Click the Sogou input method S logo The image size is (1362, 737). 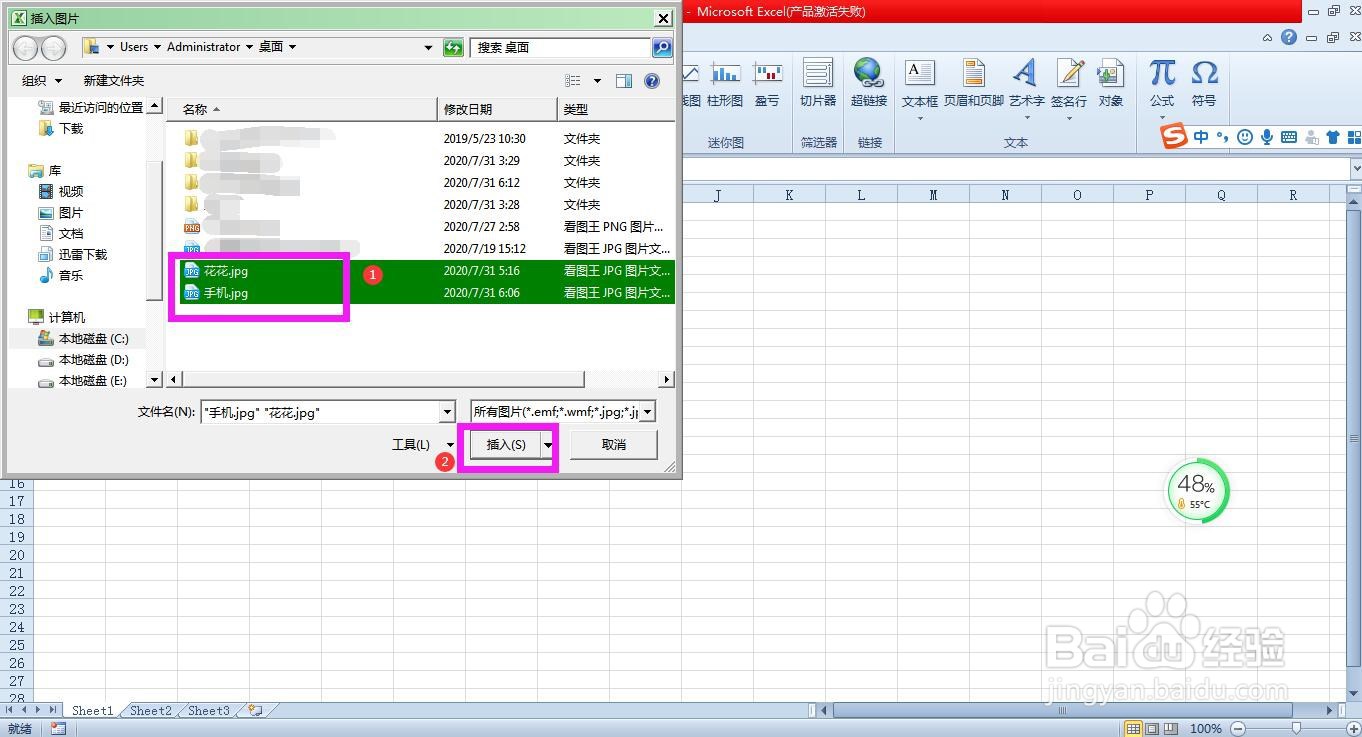(x=1175, y=137)
